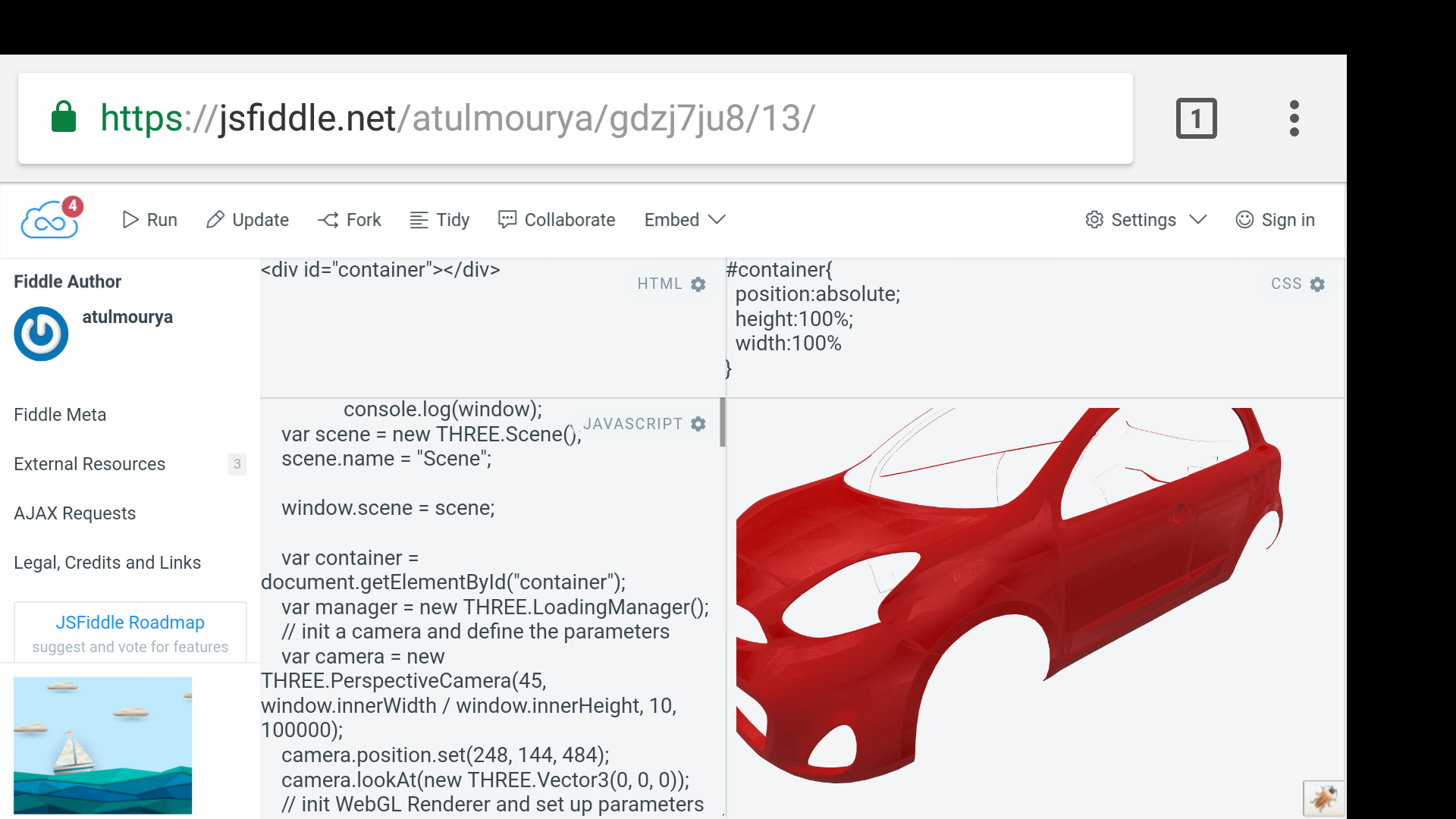Open the browser tab switcher button
Viewport: 1456px width, 819px height.
[x=1196, y=118]
